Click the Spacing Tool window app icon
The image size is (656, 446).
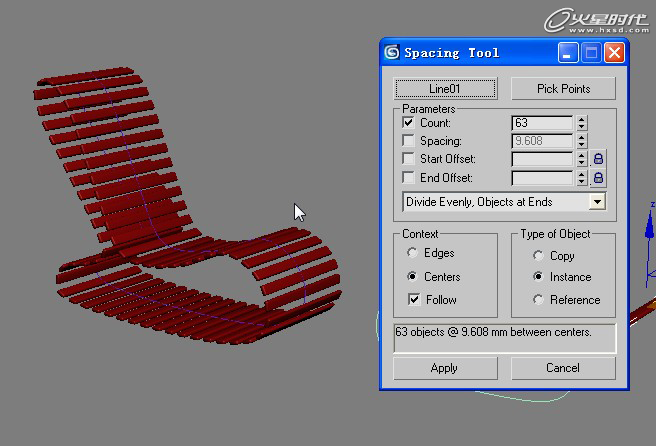click(392, 53)
